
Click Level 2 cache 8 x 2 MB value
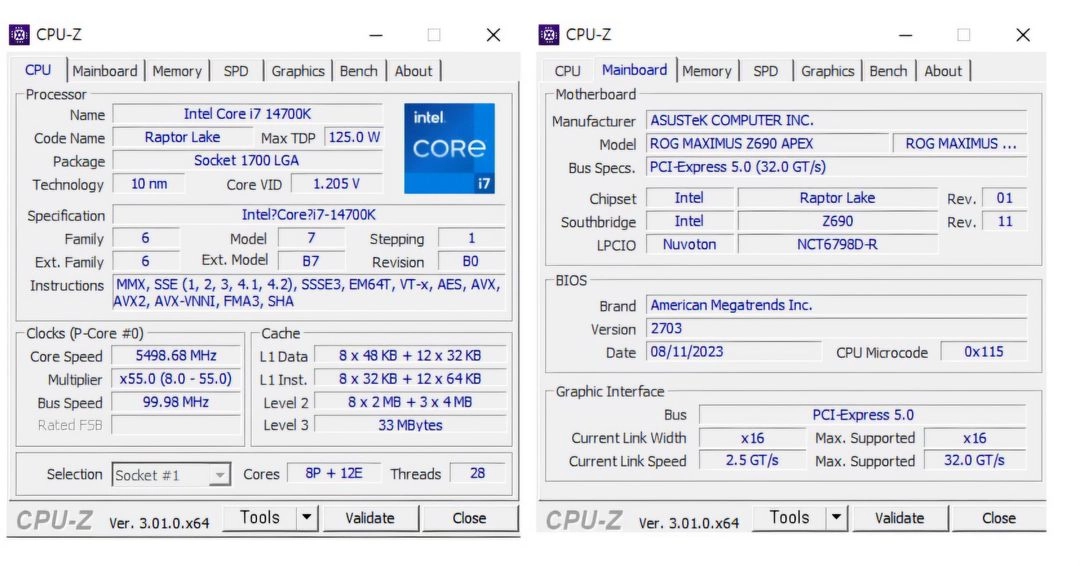(x=410, y=402)
